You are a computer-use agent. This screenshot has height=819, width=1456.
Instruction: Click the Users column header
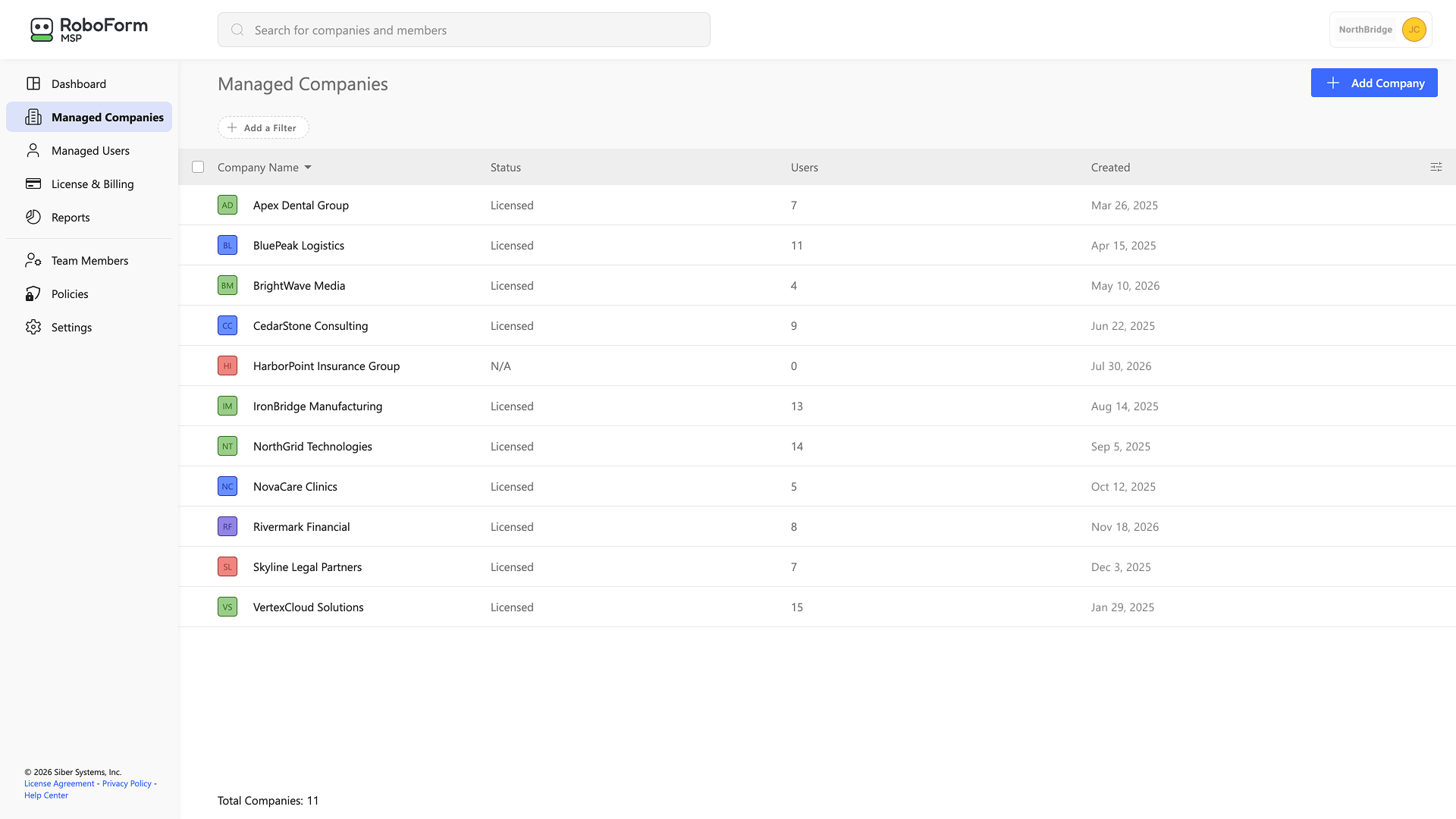click(x=805, y=167)
